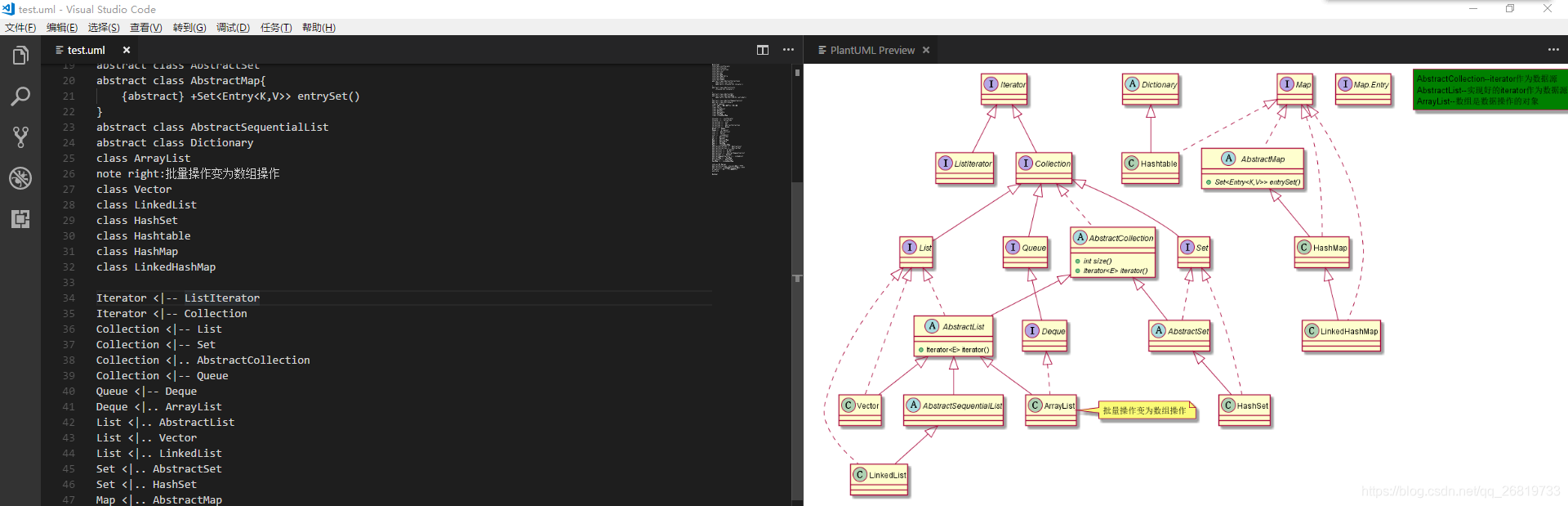
Task: Click the Collection interface icon in the diagram
Action: click(1026, 163)
